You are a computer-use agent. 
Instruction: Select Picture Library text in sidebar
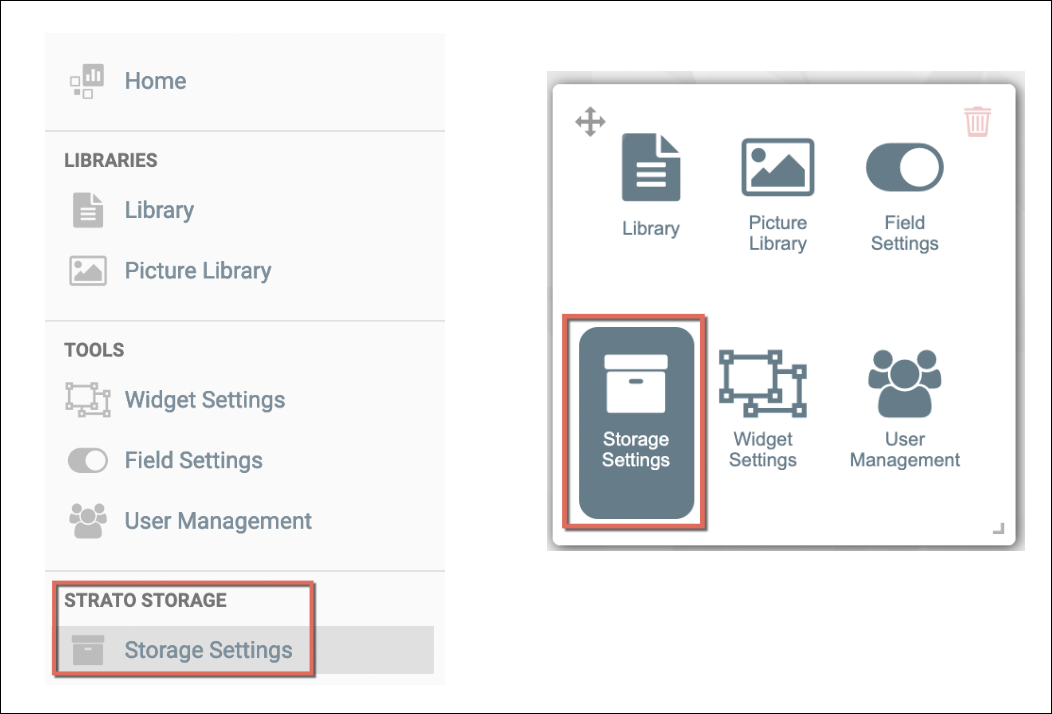(198, 271)
